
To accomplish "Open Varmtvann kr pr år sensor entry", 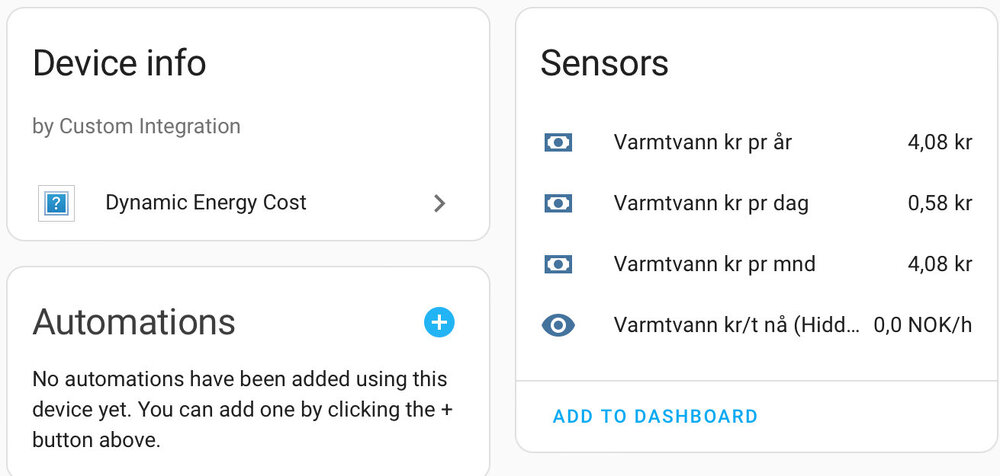I will [703, 142].
